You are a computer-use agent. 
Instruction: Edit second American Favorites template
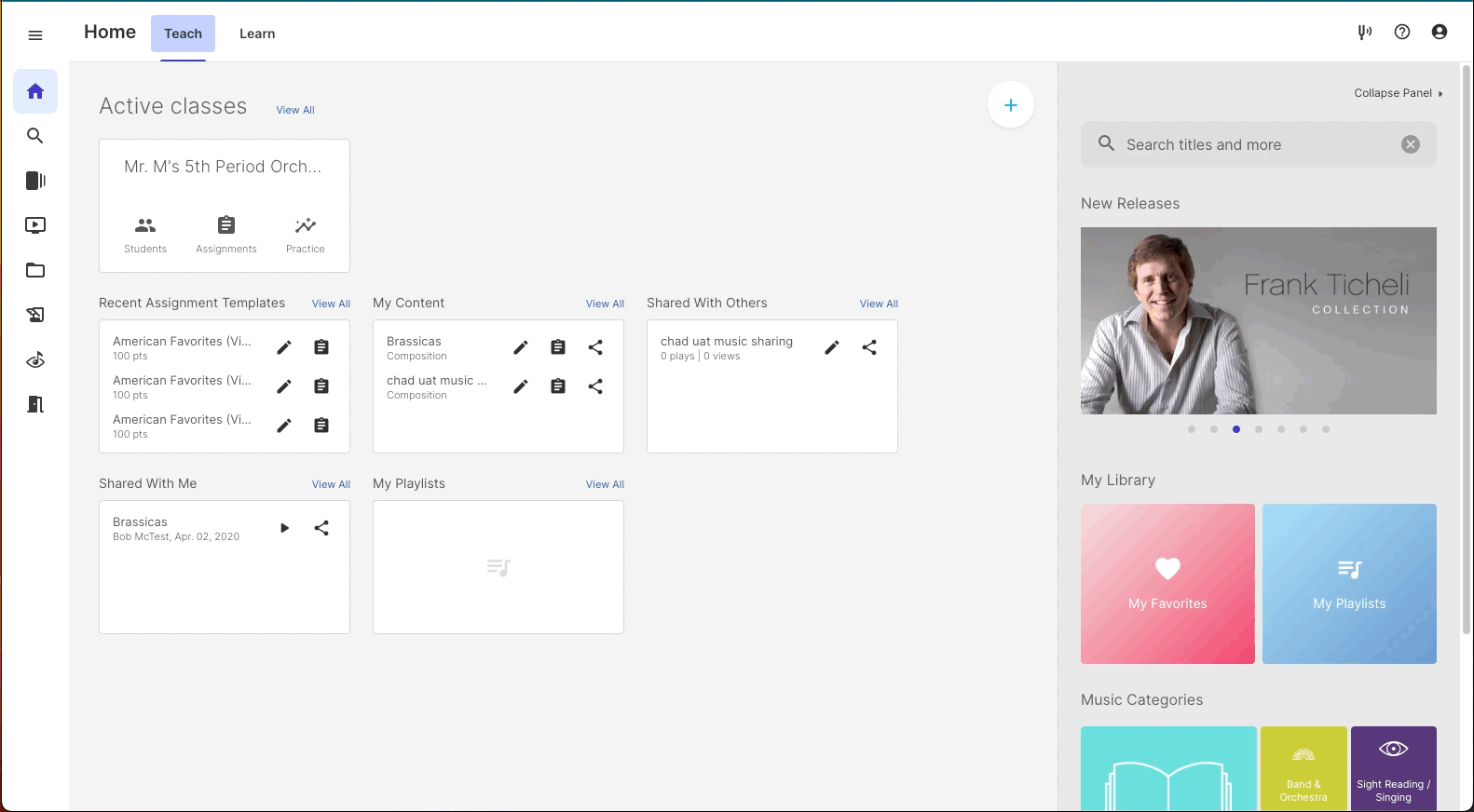click(x=284, y=386)
